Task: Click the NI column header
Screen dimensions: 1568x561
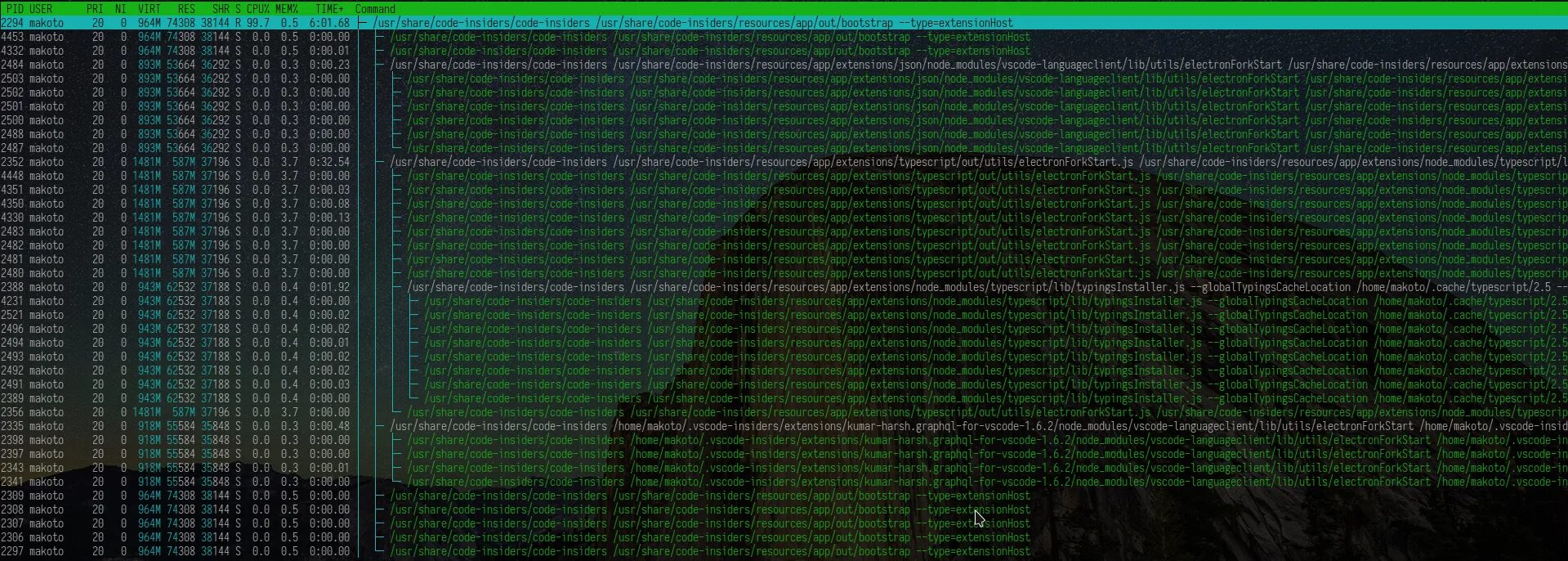Action: (x=121, y=9)
